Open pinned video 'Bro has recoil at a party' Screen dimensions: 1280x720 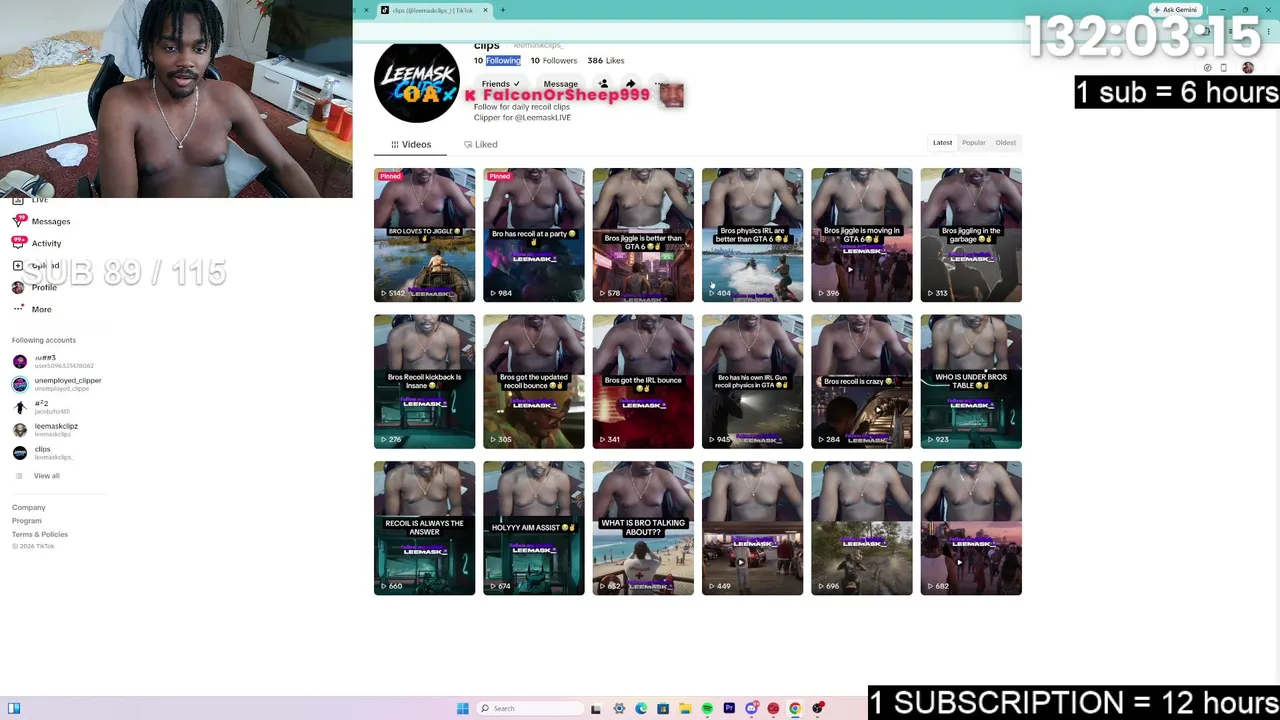(534, 235)
